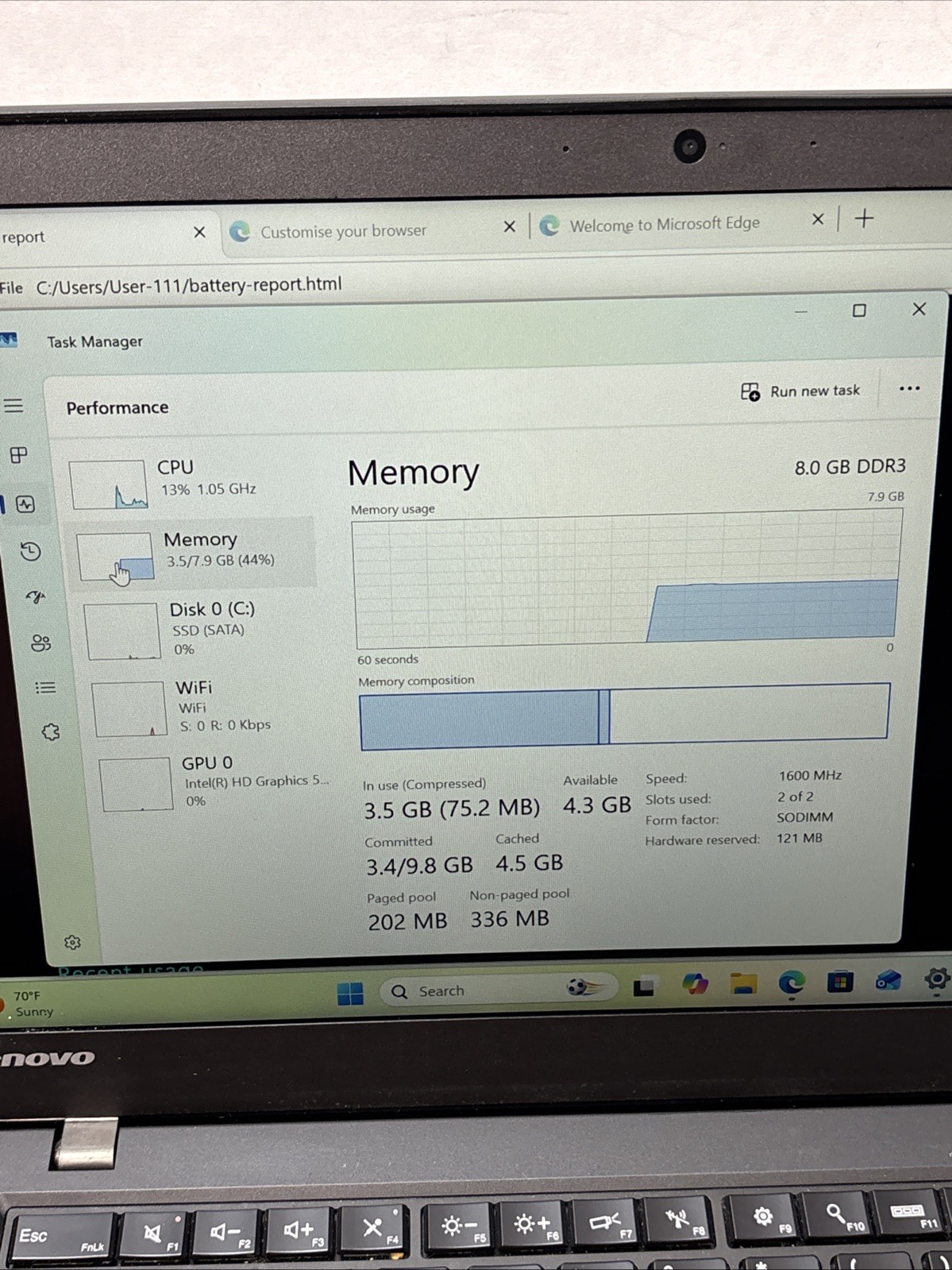Open the Details page icon
This screenshot has height=1270, width=952.
pos(45,687)
